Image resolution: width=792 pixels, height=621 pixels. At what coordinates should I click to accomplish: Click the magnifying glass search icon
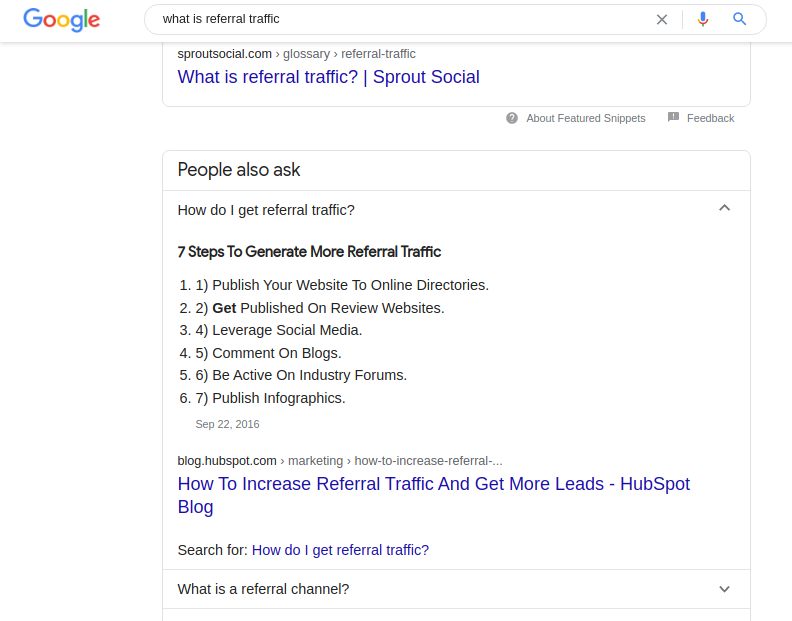point(740,19)
